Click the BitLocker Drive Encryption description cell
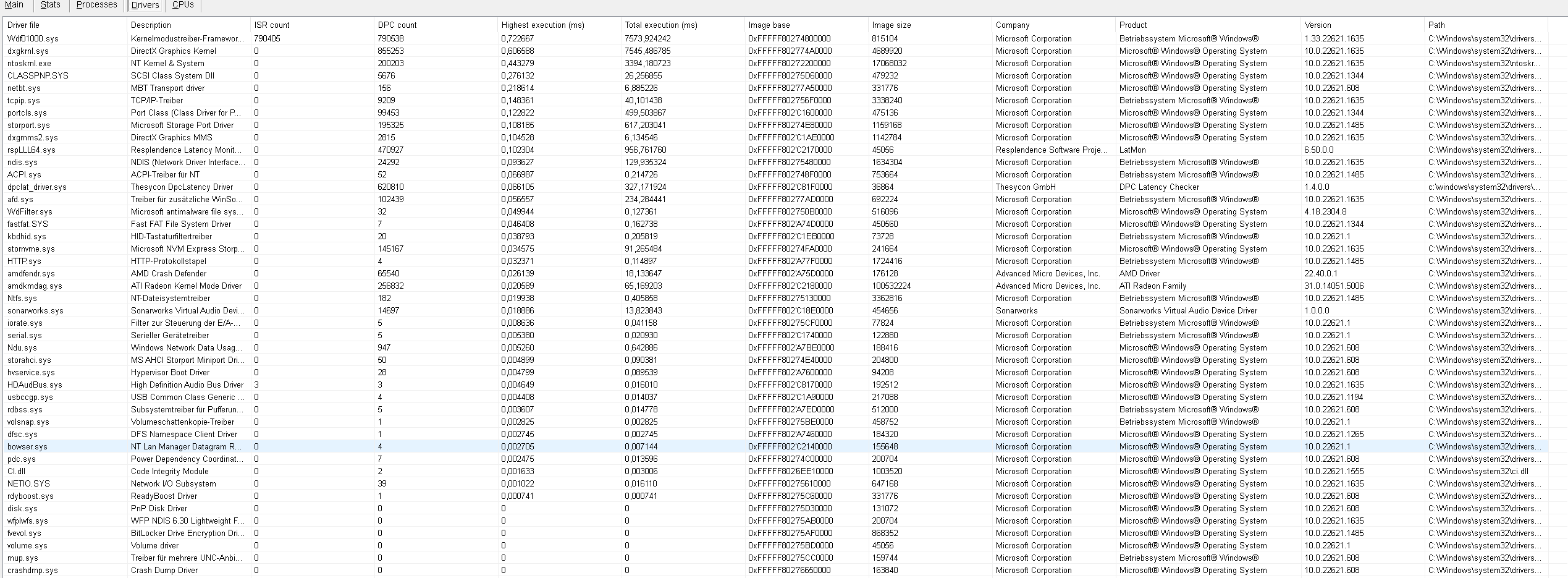The image size is (1568, 578). coord(188,533)
